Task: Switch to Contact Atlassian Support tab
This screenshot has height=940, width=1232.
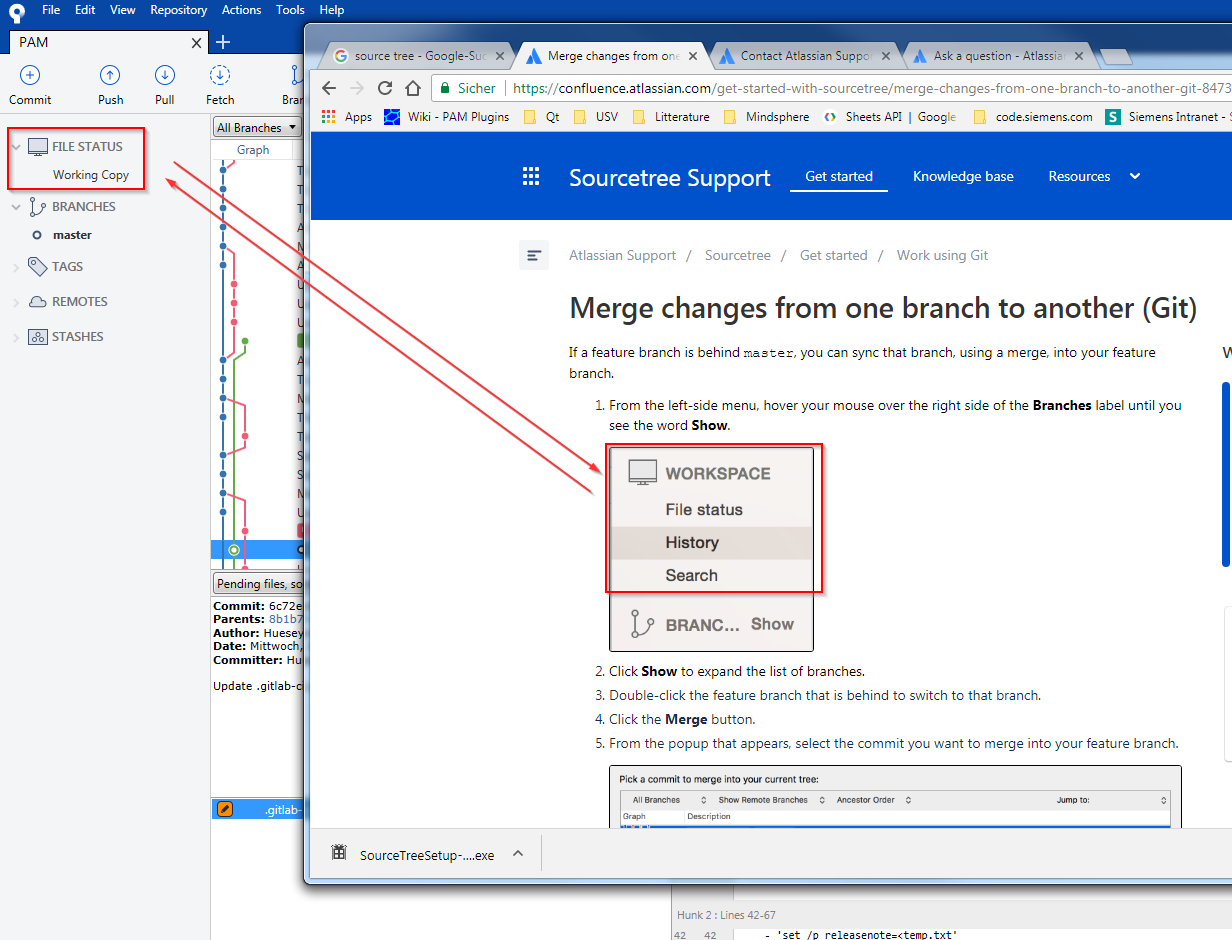Action: [805, 56]
